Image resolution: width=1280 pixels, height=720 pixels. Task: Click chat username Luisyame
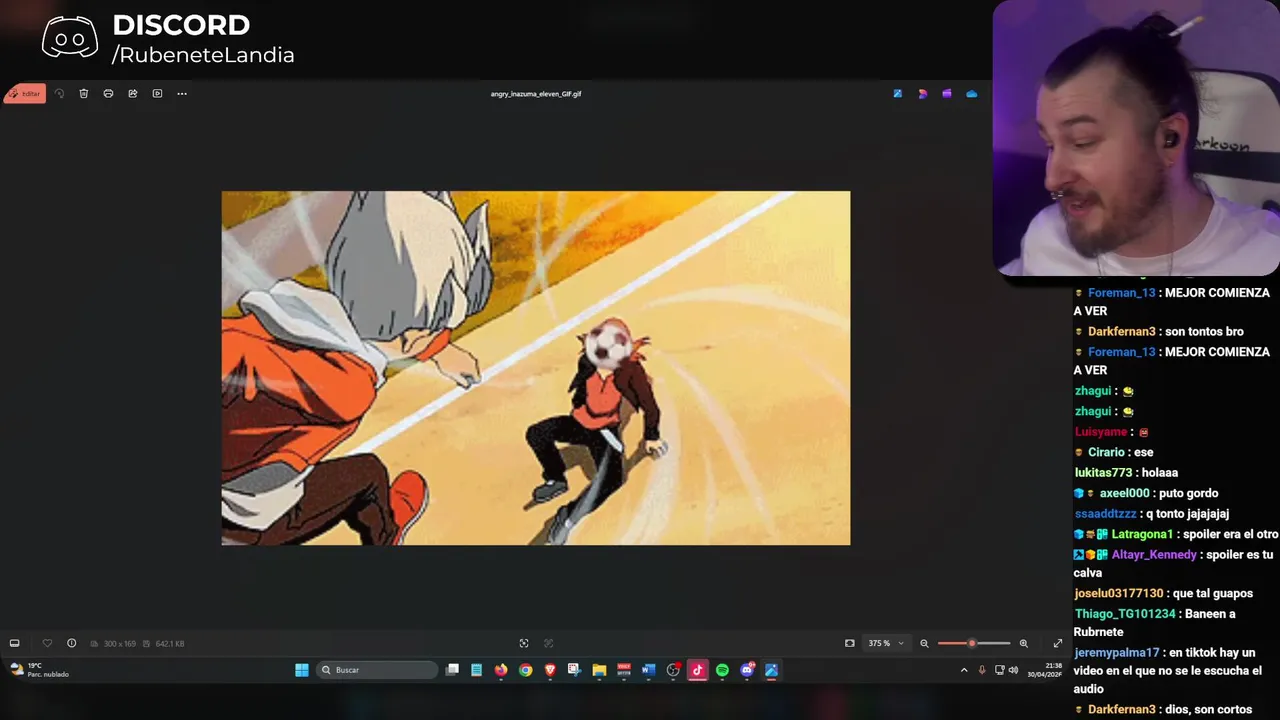(1101, 432)
